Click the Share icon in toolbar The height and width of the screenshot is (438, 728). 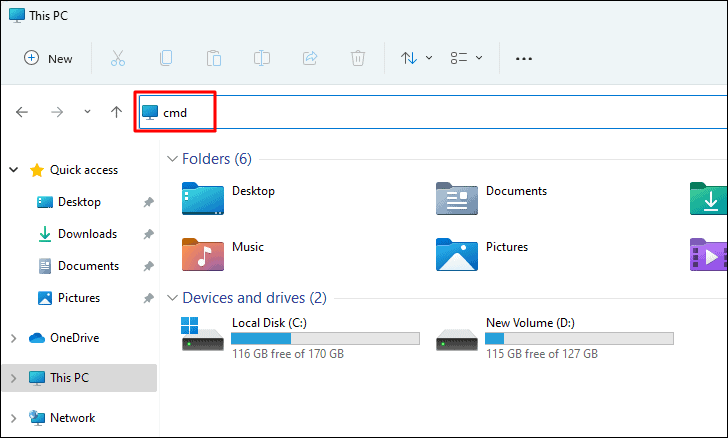(310, 59)
